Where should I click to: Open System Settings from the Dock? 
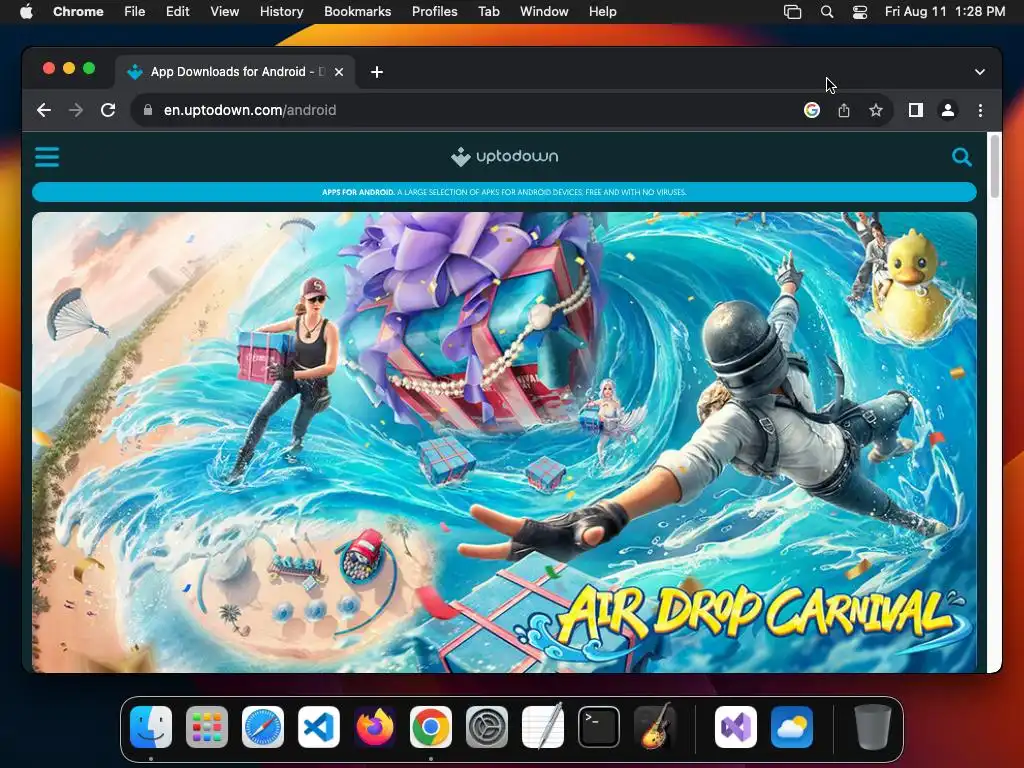487,727
